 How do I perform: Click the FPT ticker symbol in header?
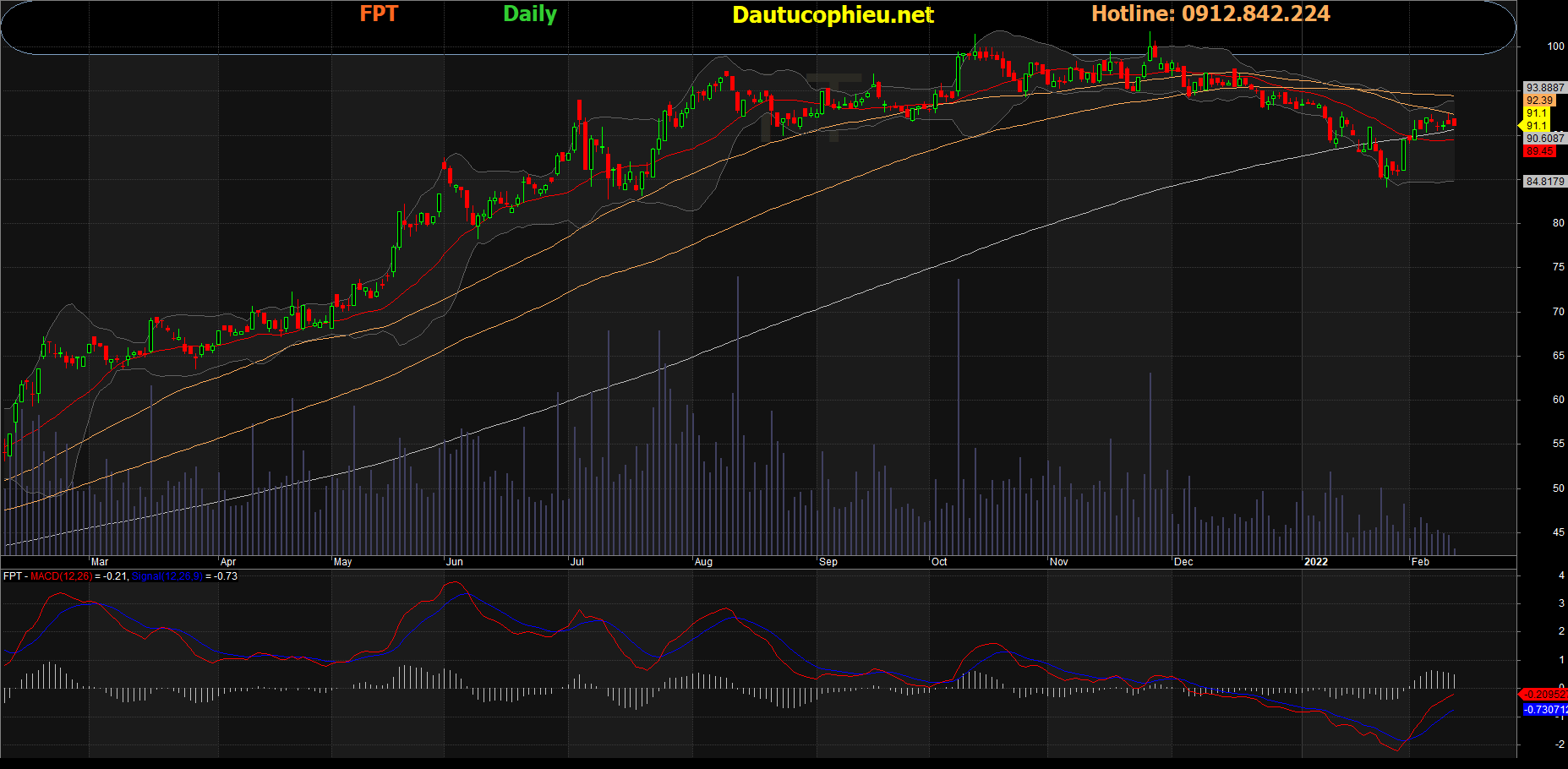point(378,14)
